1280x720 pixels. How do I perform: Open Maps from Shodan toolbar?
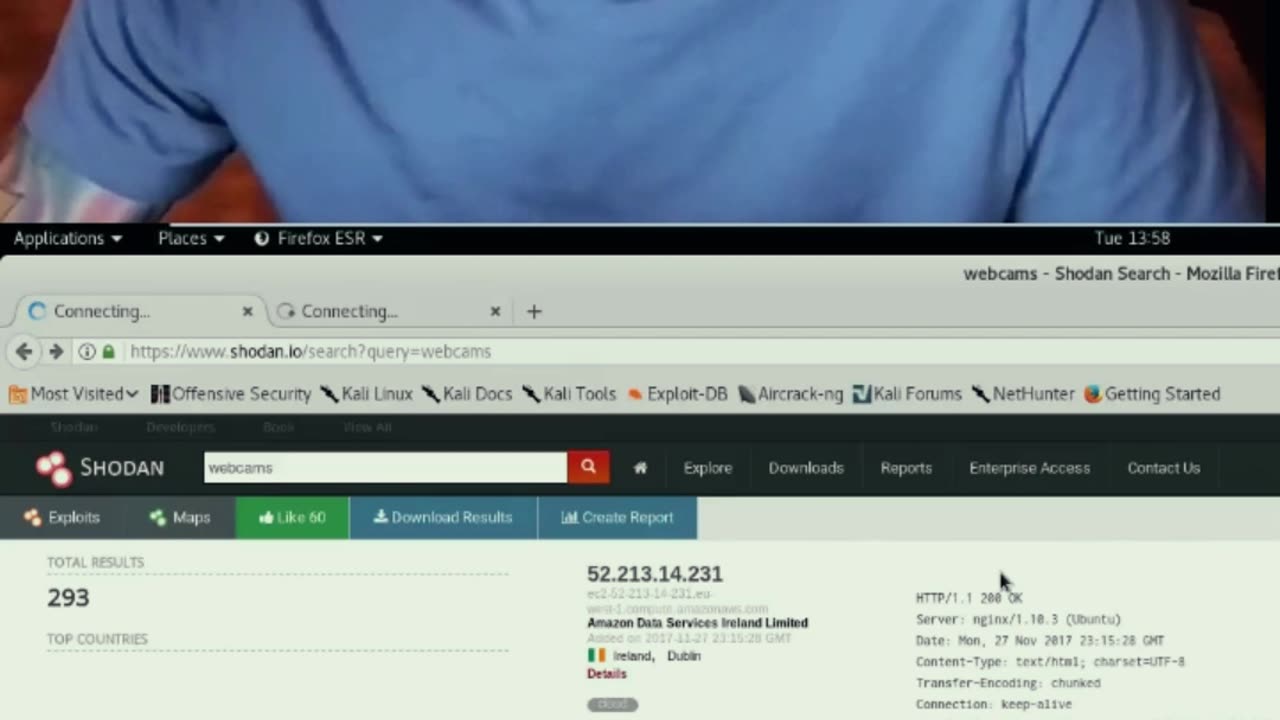pyautogui.click(x=180, y=517)
